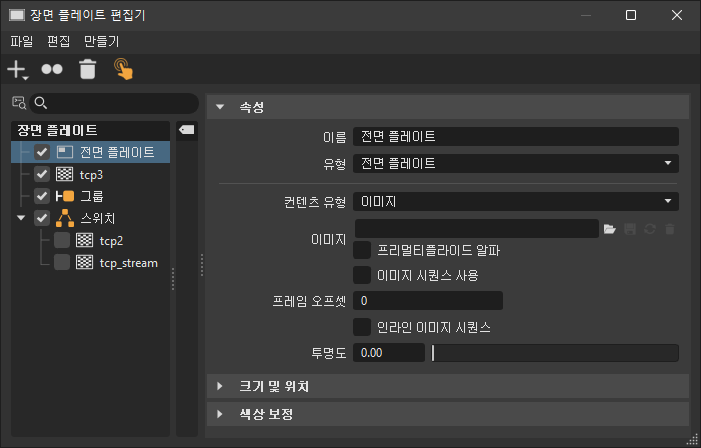Open the 편집 menu
The height and width of the screenshot is (448, 701).
(59, 42)
